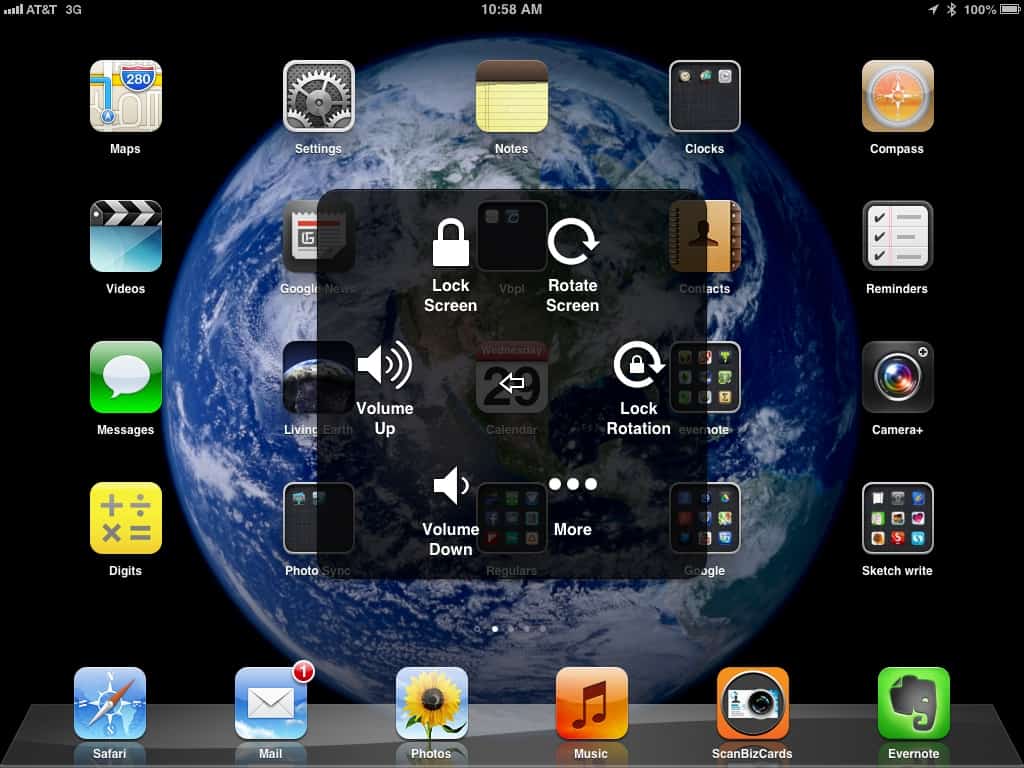Screen dimensions: 1024x768
Task: Open More options in the overlay menu
Action: coord(573,506)
